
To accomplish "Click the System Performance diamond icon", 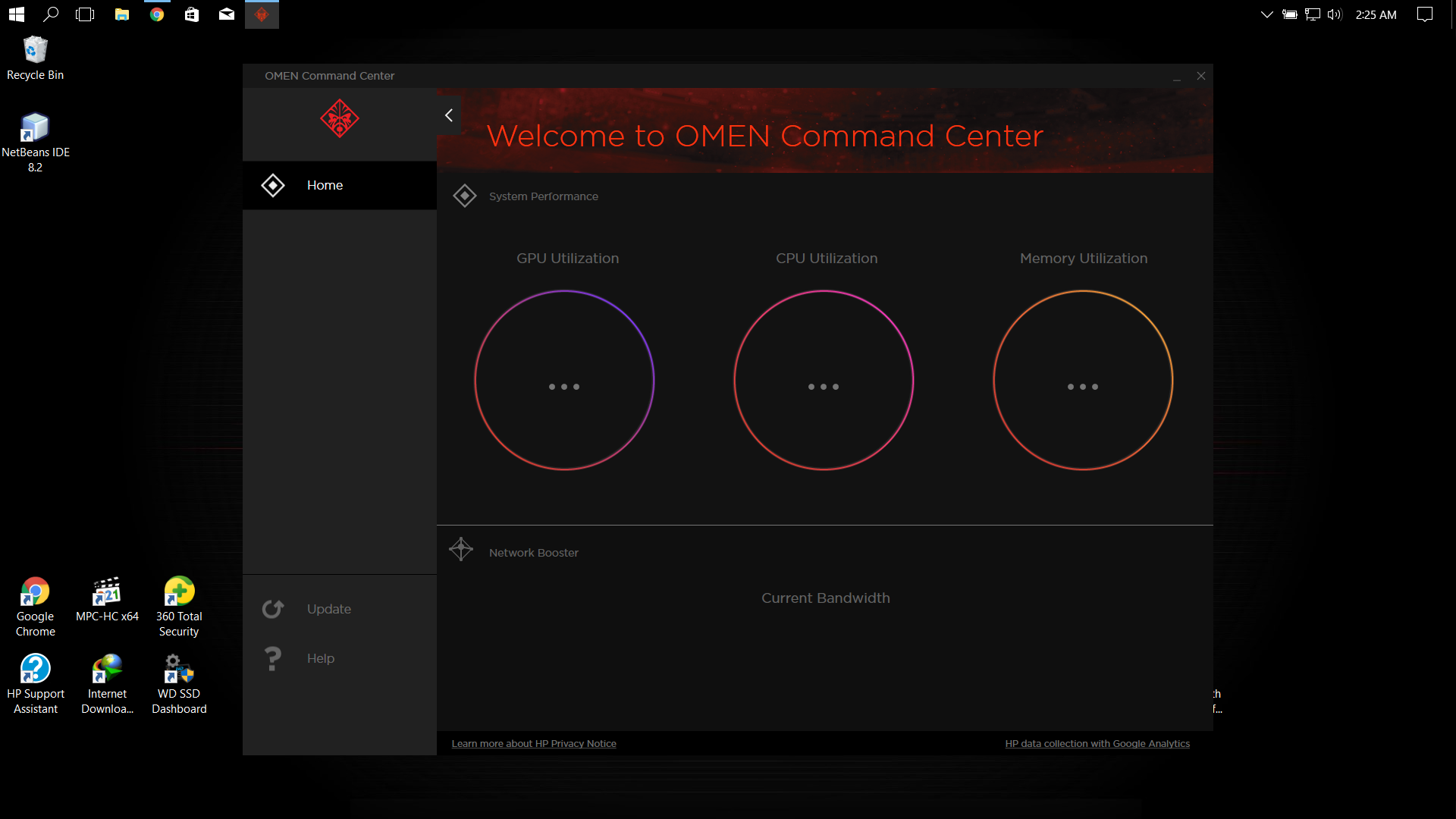I will click(x=464, y=196).
